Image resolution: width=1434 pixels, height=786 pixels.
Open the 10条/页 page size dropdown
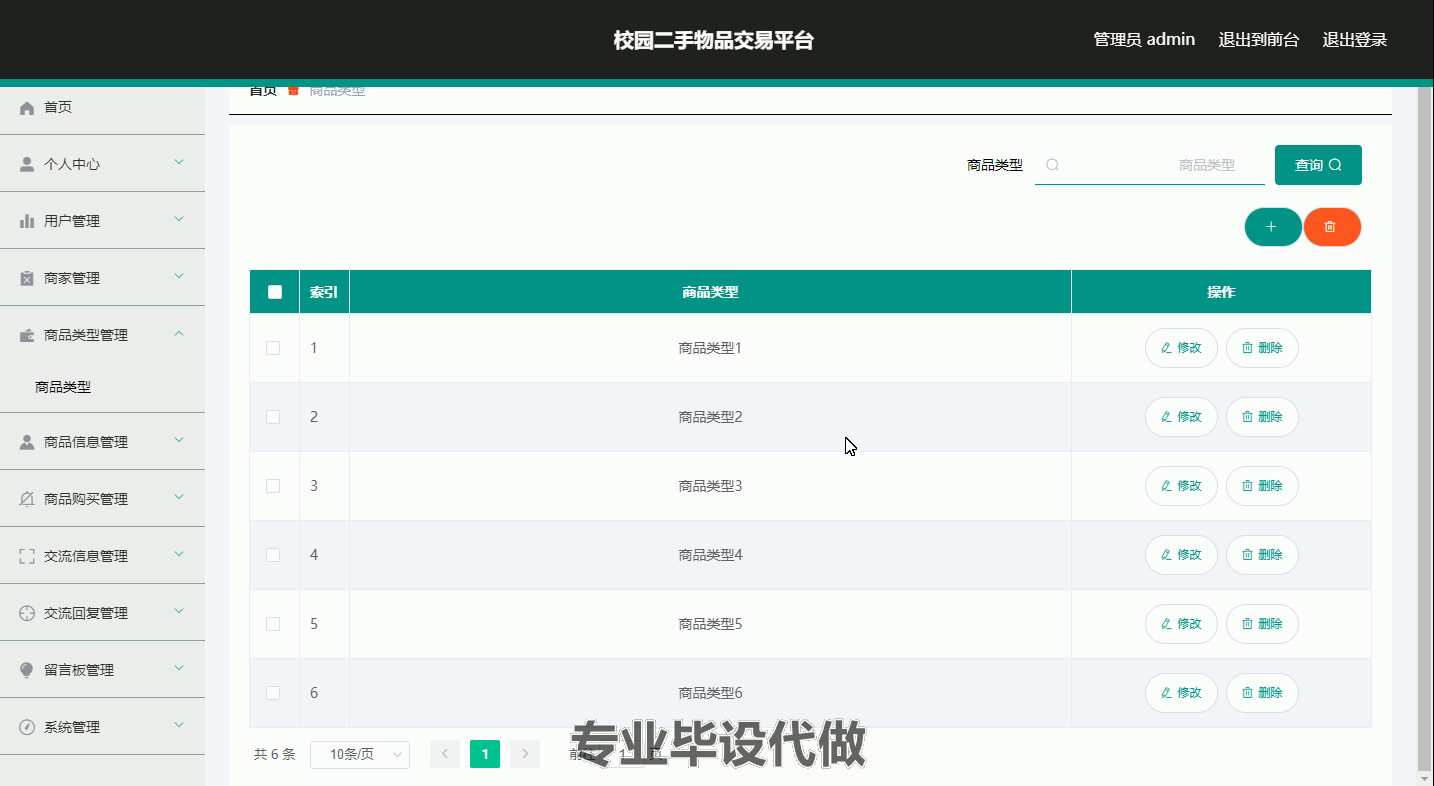tap(360, 754)
